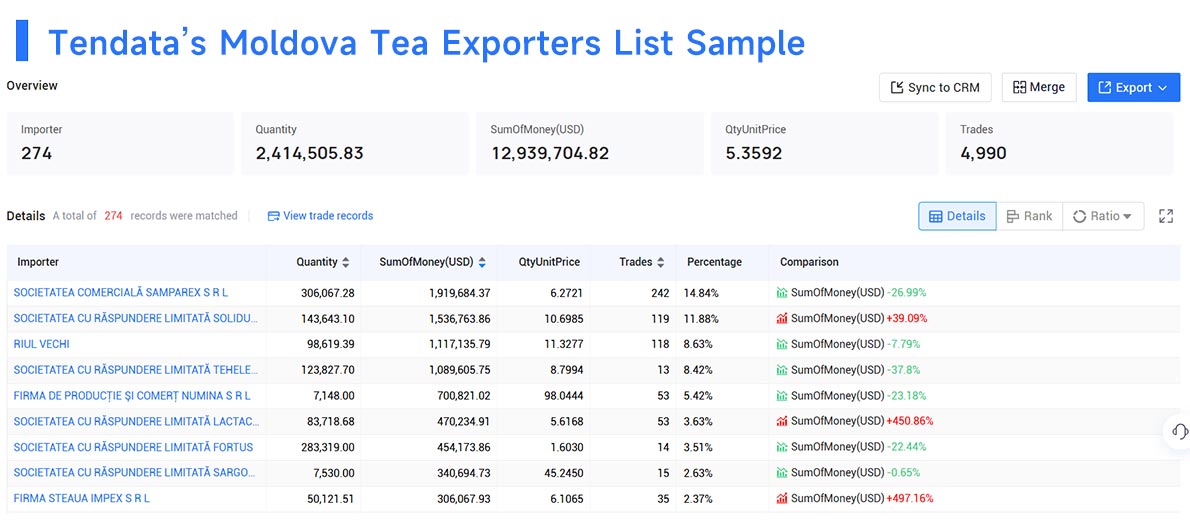Click the QtyUnitPrice overview card 5.3592
The image size is (1190, 525).
point(825,143)
